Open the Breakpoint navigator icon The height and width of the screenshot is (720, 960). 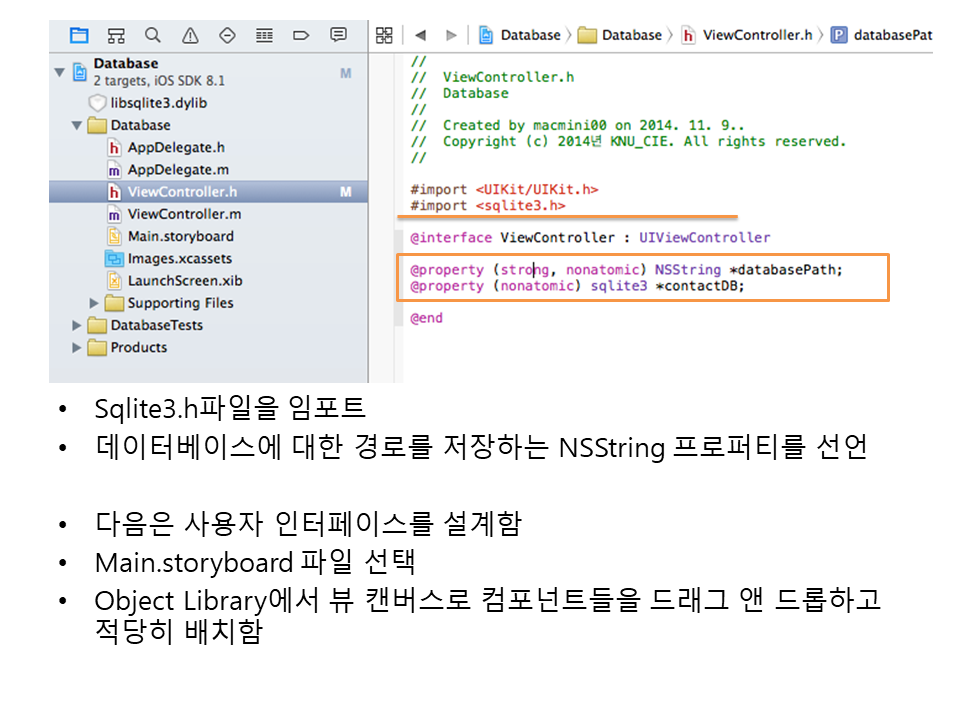301,35
